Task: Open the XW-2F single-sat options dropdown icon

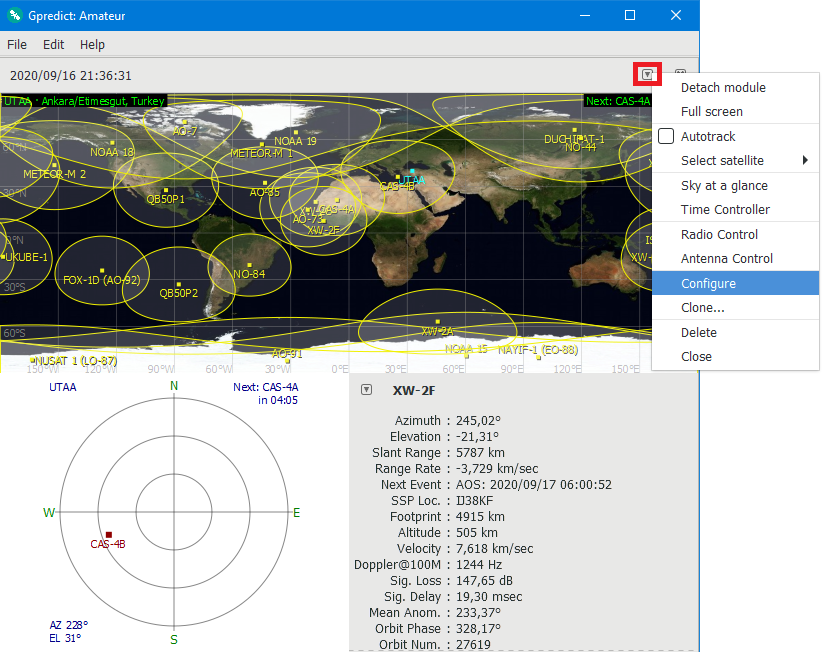Action: 366,389
